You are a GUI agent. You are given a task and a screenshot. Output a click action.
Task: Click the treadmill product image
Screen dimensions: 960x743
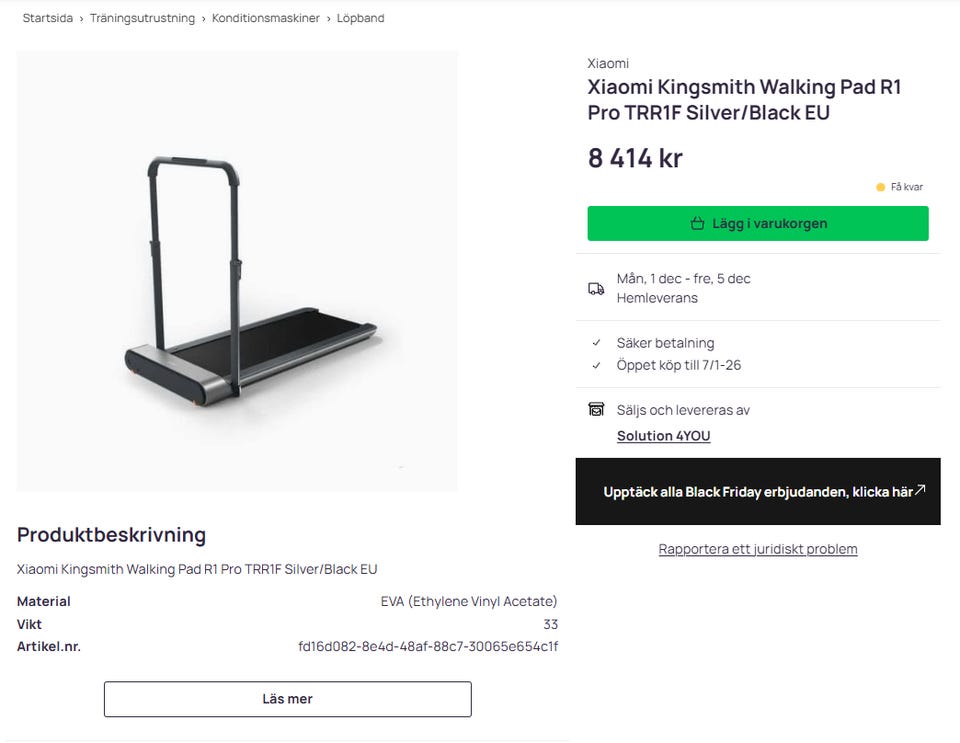coord(237,270)
